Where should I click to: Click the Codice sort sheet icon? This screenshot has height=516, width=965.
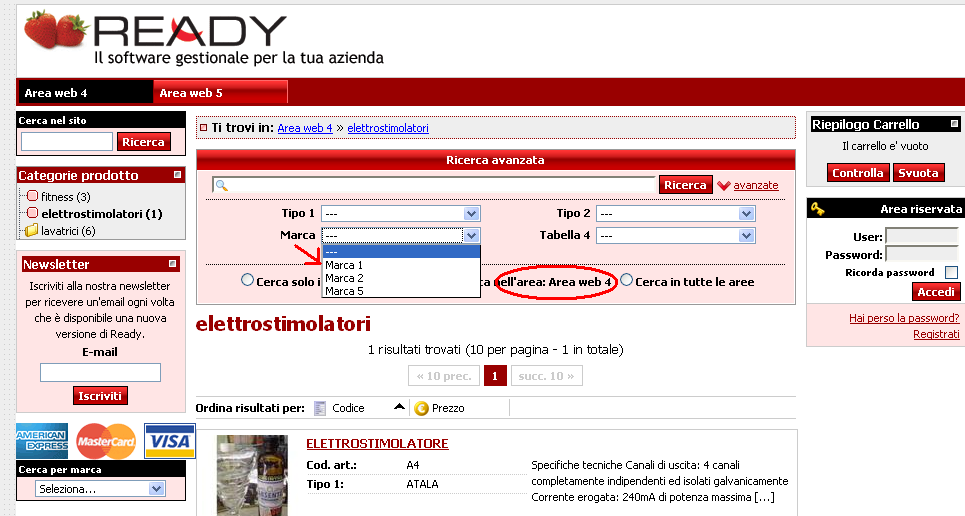(x=319, y=408)
